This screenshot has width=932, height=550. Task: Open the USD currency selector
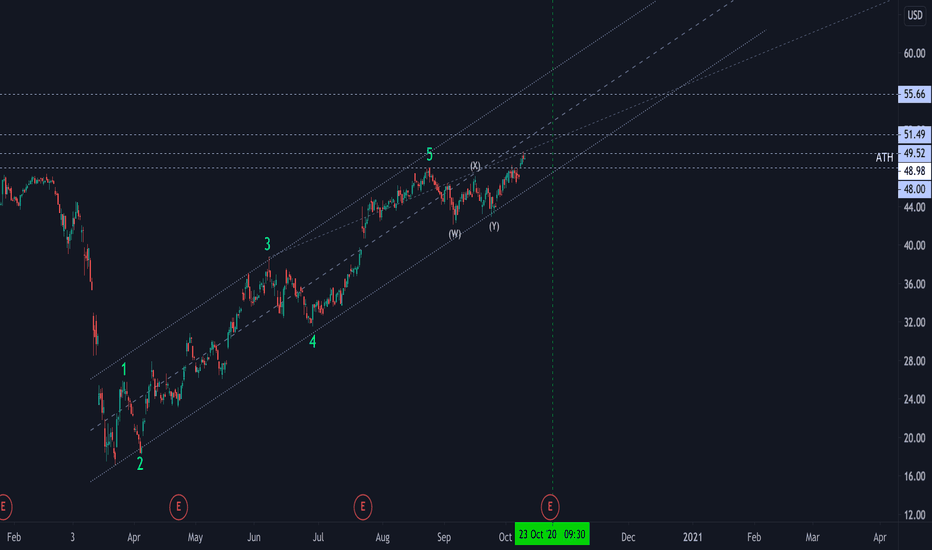click(x=915, y=15)
